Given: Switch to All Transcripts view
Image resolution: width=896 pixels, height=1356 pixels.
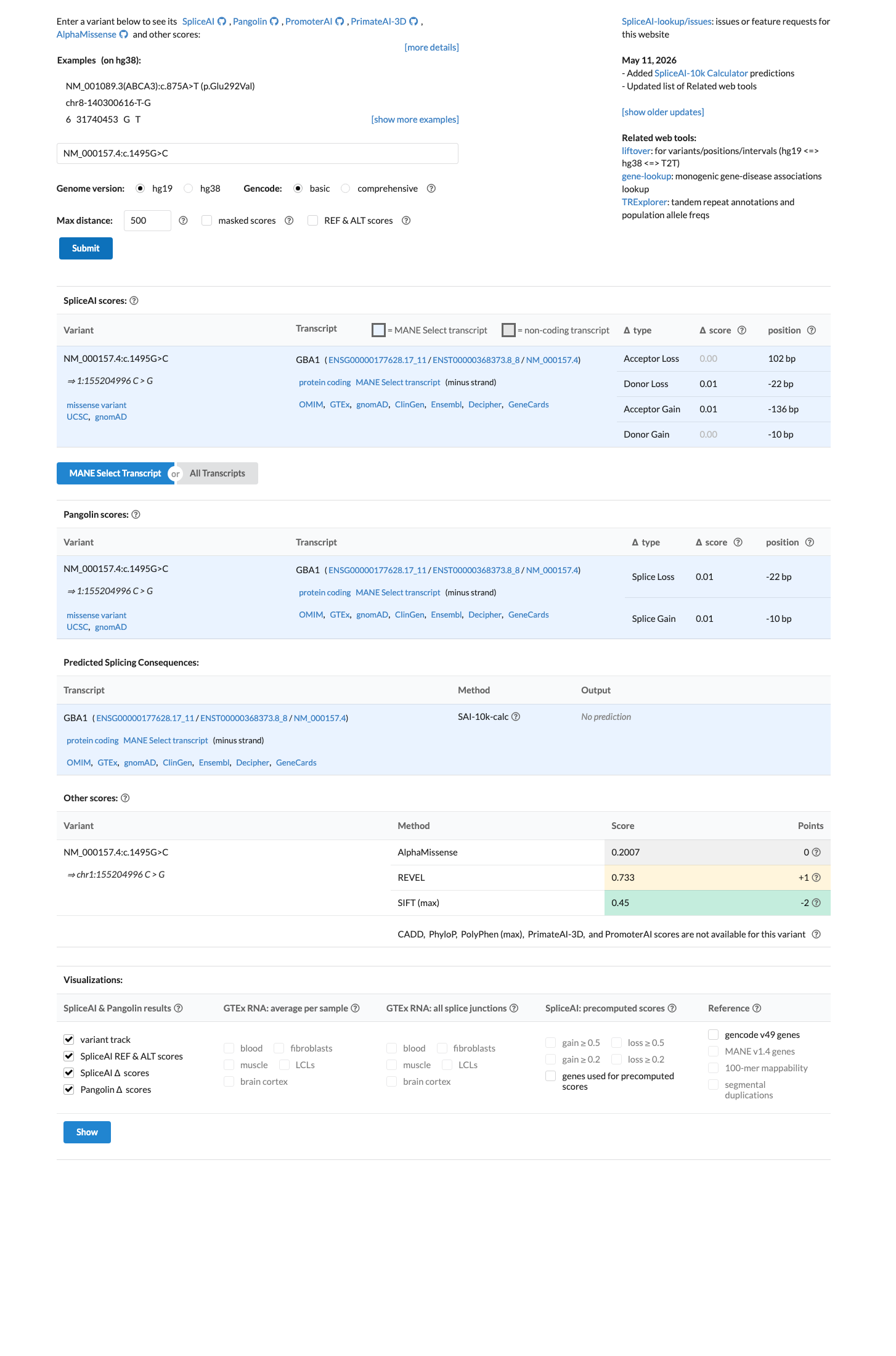Looking at the screenshot, I should pos(218,473).
